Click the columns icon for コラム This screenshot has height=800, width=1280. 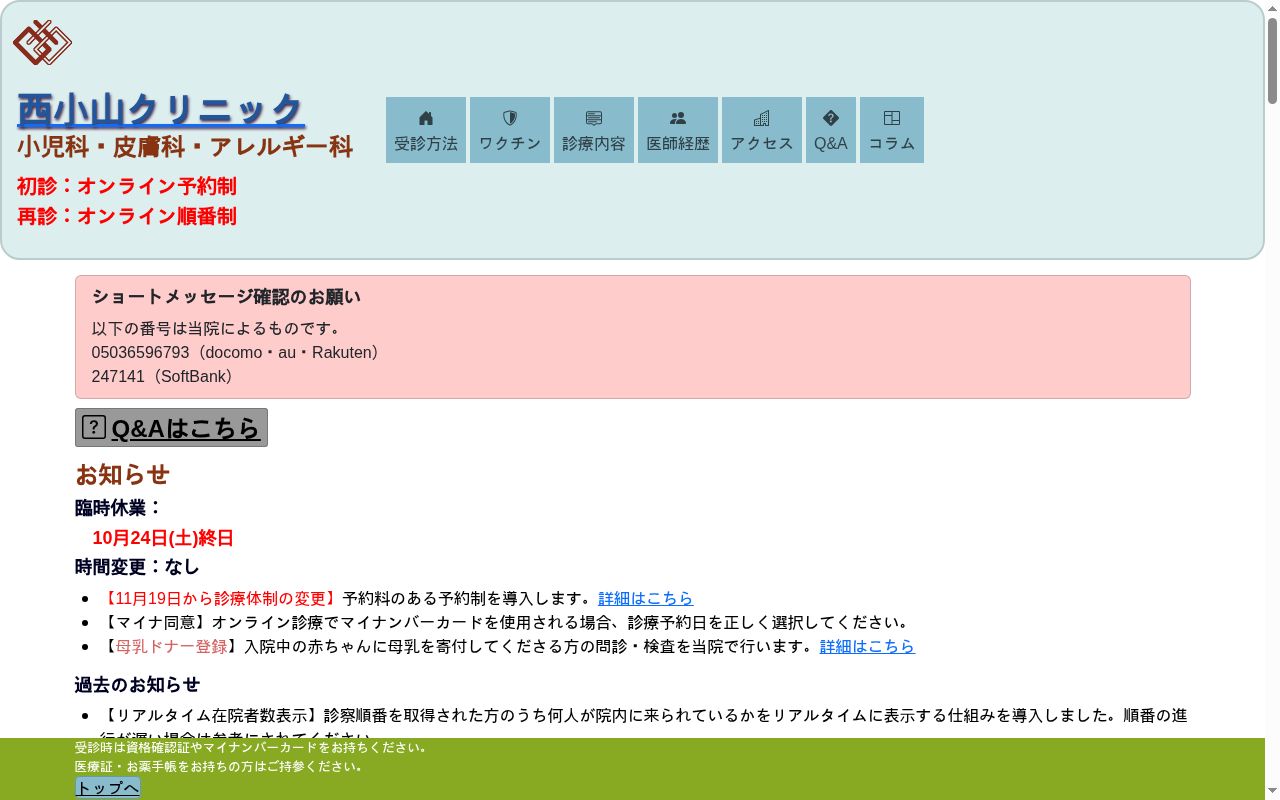[x=892, y=118]
